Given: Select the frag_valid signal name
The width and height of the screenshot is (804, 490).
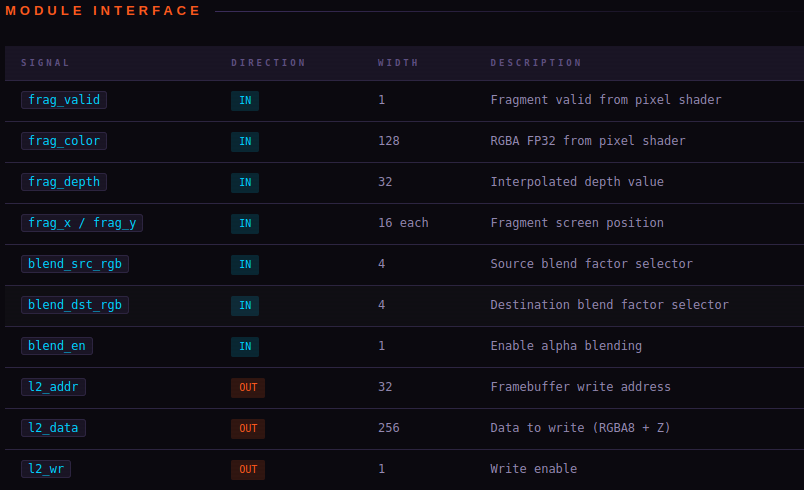Looking at the screenshot, I should [x=64, y=100].
